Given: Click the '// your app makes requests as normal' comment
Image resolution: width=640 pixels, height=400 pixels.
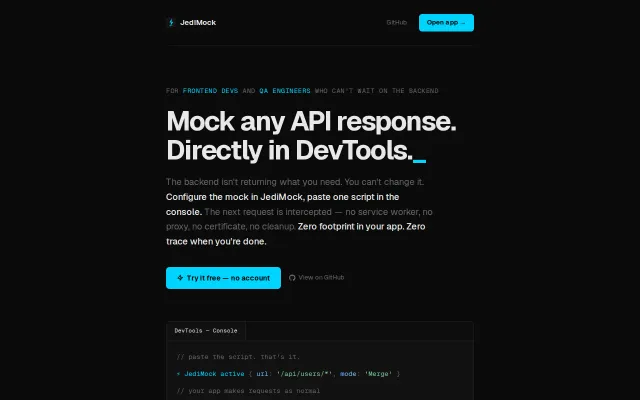Looking at the screenshot, I should point(248,391).
